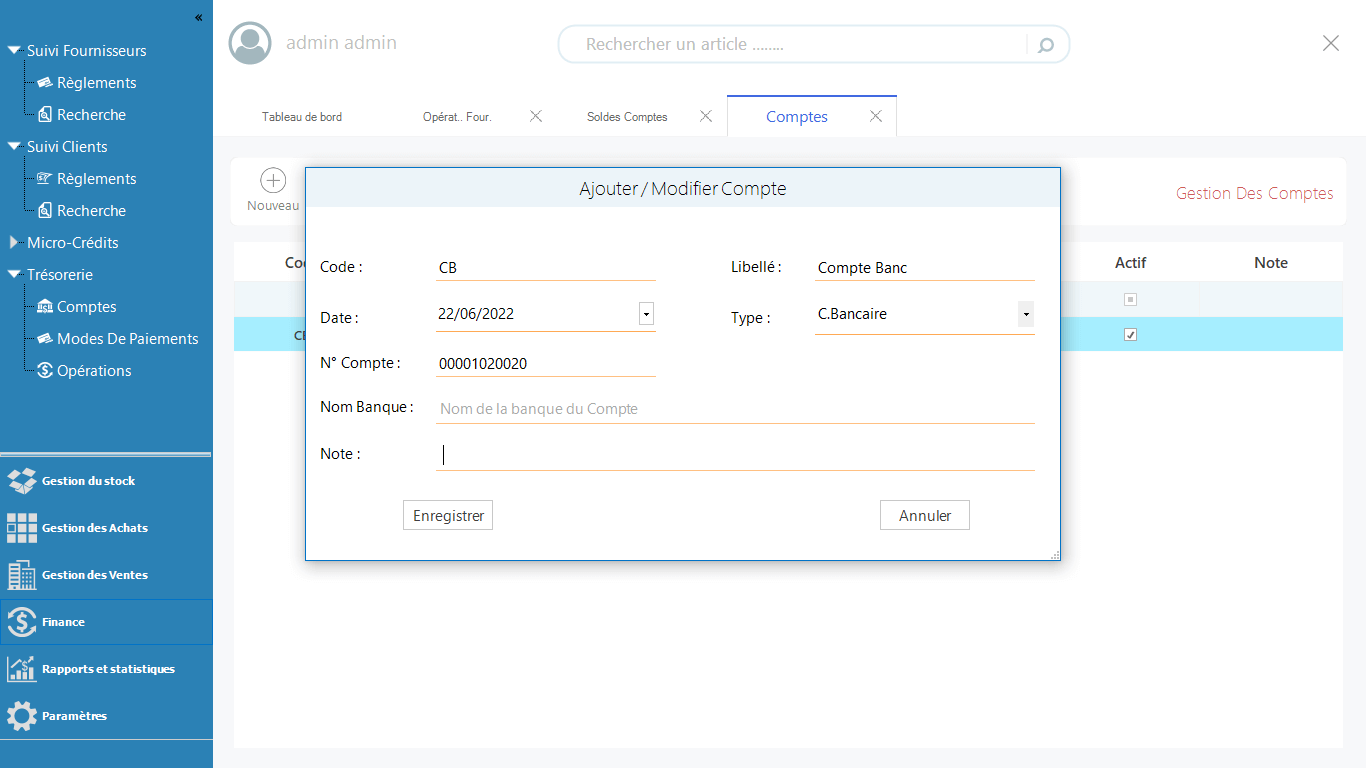The image size is (1366, 768).
Task: Open the Type dropdown list
Action: tap(1025, 314)
